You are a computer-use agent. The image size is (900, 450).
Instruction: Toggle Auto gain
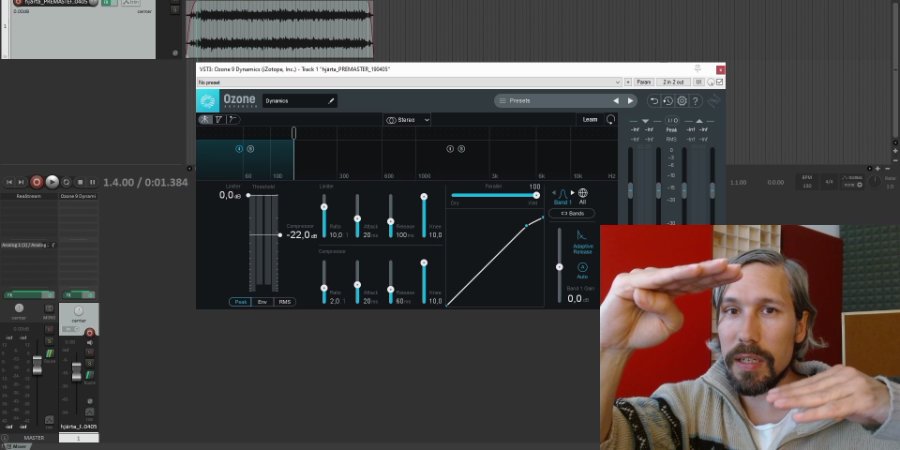pos(582,270)
